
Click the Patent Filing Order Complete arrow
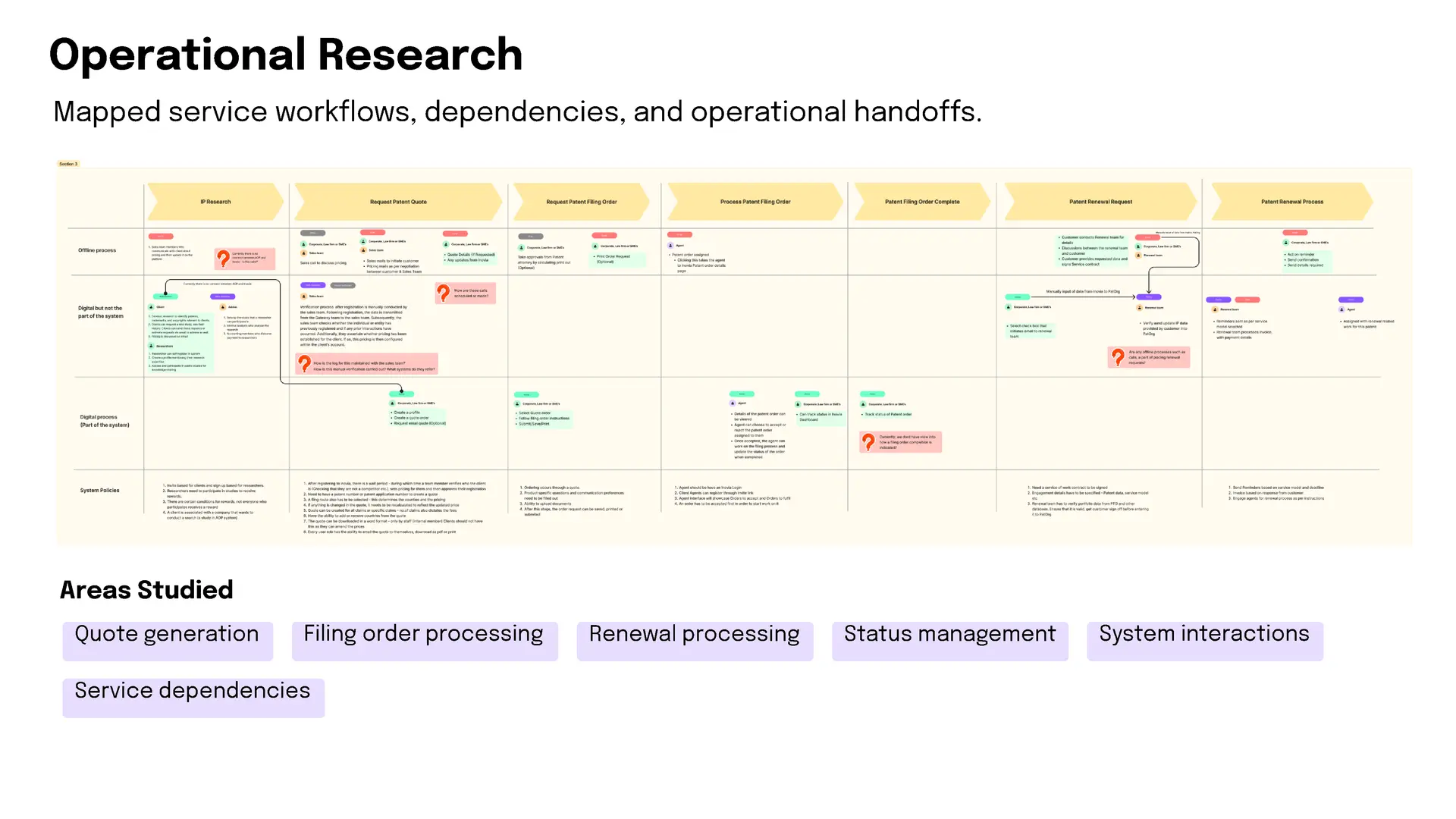(922, 202)
